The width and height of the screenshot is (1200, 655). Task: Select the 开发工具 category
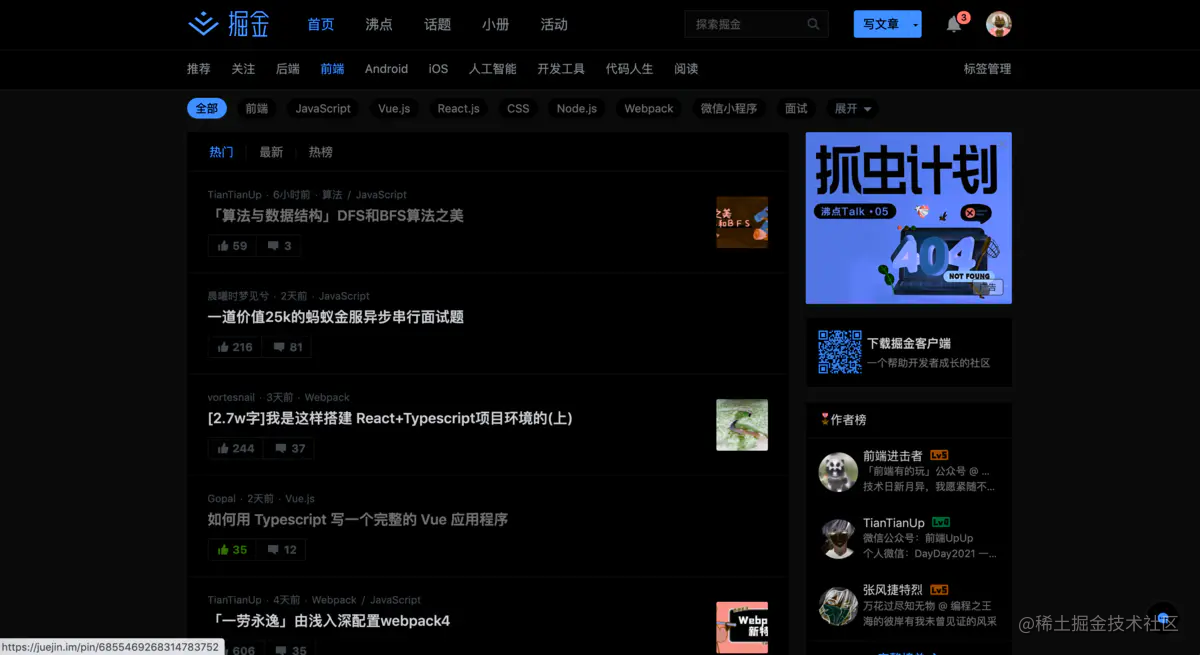point(561,69)
